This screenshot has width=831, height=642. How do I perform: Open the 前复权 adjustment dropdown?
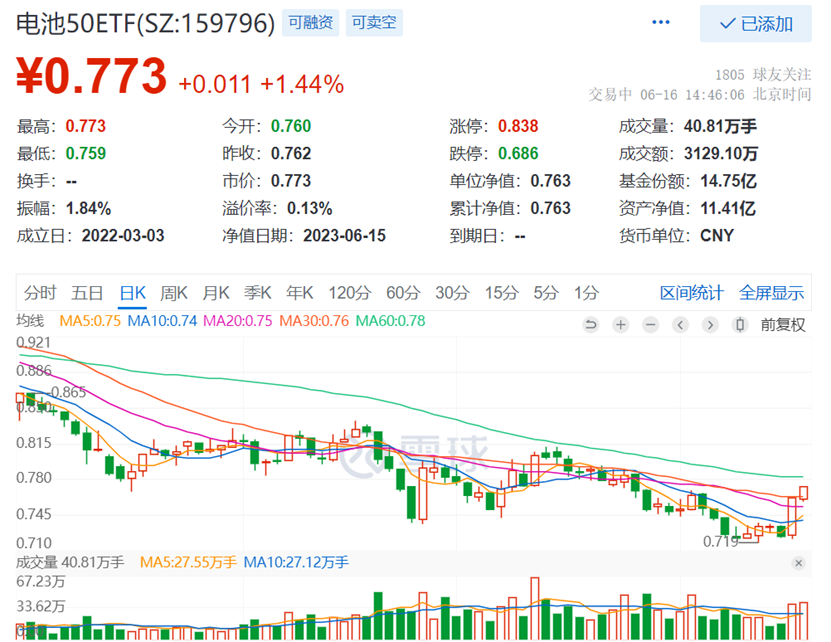point(783,324)
